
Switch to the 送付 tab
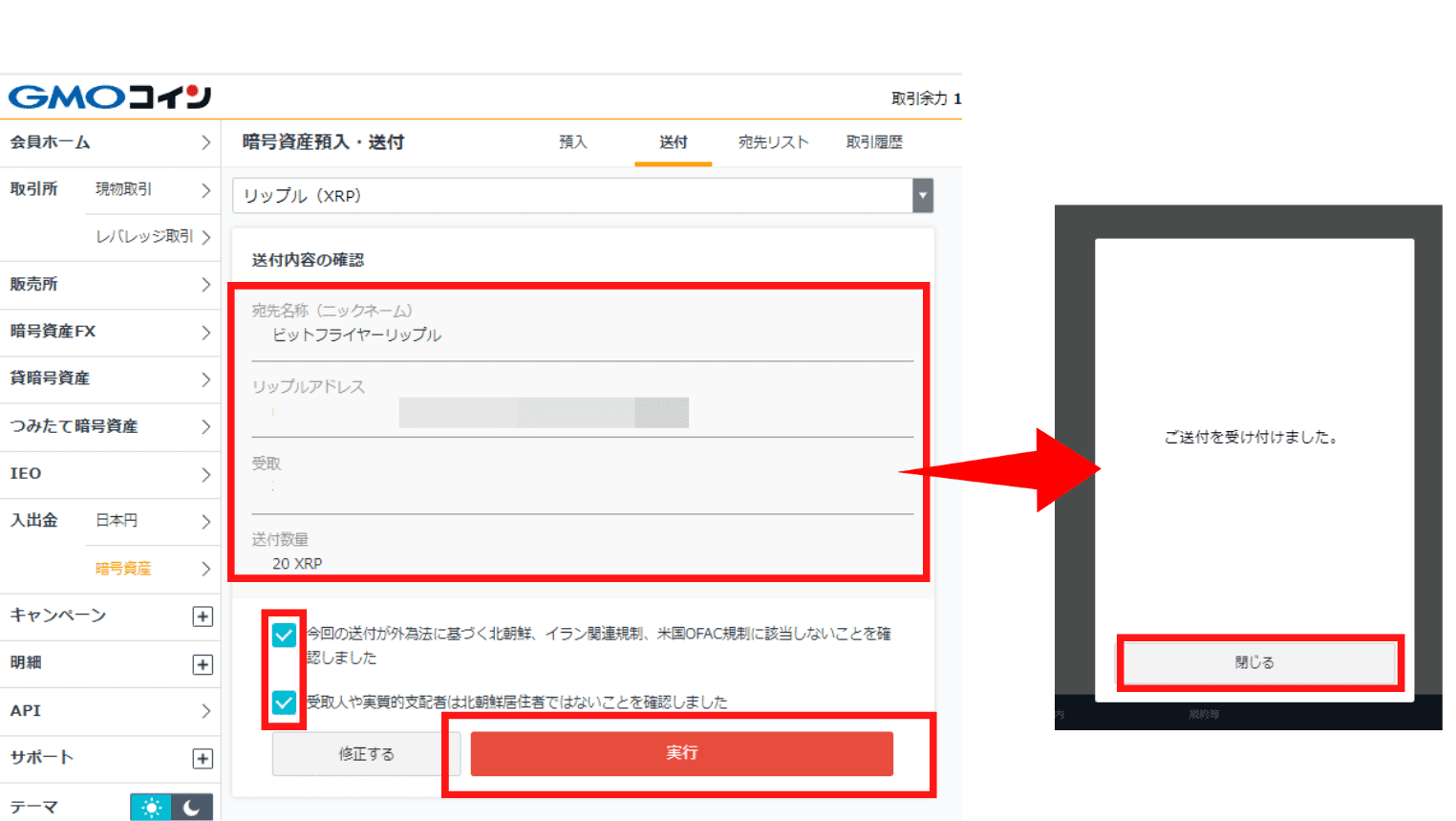(674, 142)
